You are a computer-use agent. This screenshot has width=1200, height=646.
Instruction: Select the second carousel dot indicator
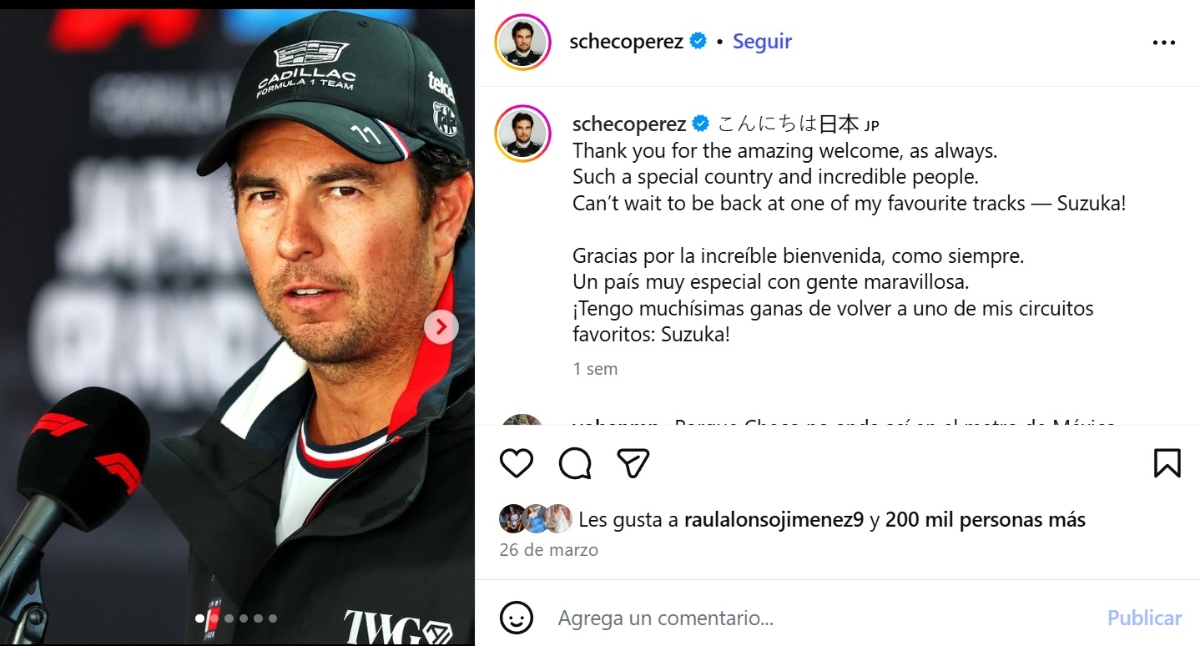(x=214, y=619)
